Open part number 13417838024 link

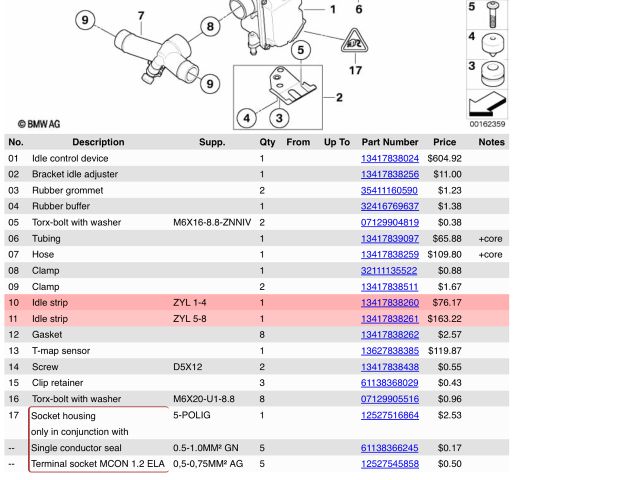point(389,159)
